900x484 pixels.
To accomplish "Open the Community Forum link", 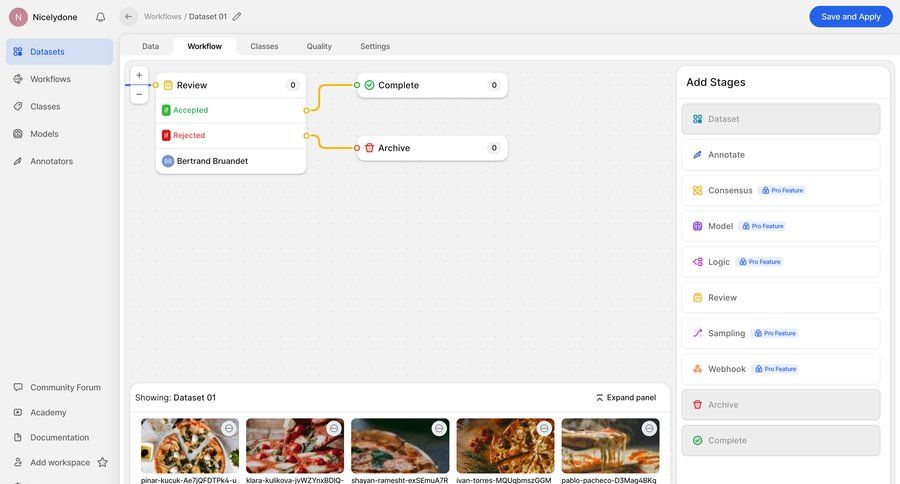I will (x=65, y=387).
